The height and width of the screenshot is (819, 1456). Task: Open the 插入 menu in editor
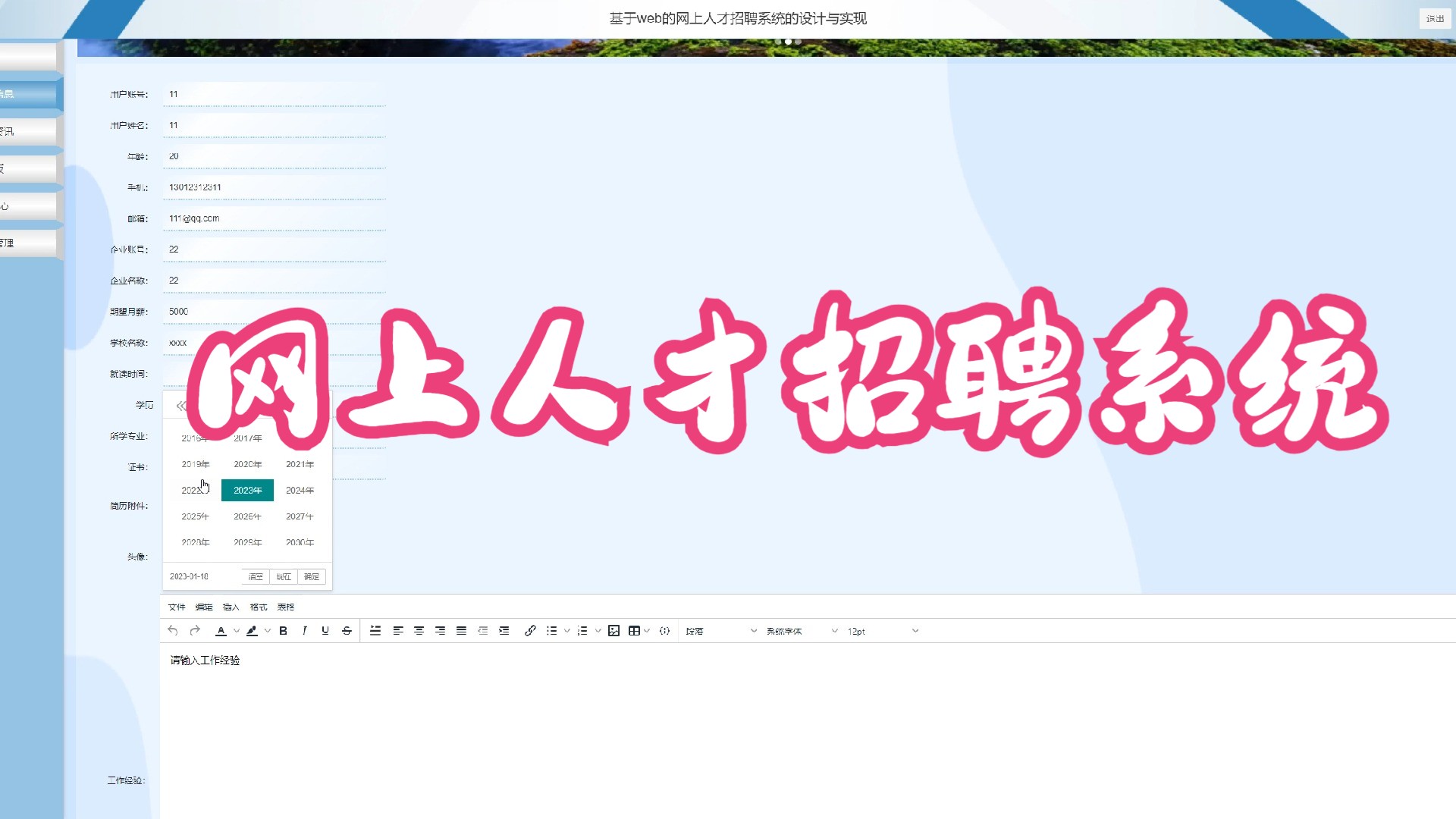(x=231, y=607)
